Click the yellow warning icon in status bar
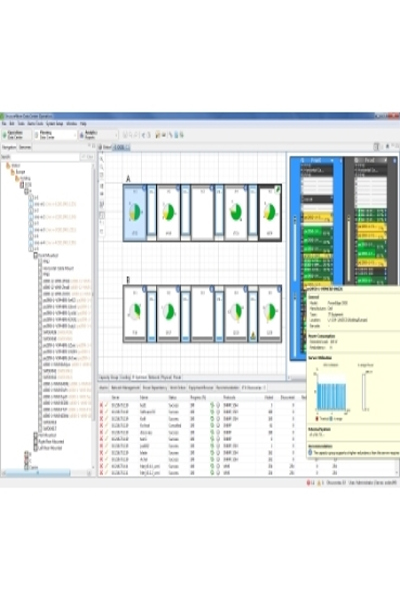Image resolution: width=400 pixels, height=600 pixels. pyautogui.click(x=318, y=483)
